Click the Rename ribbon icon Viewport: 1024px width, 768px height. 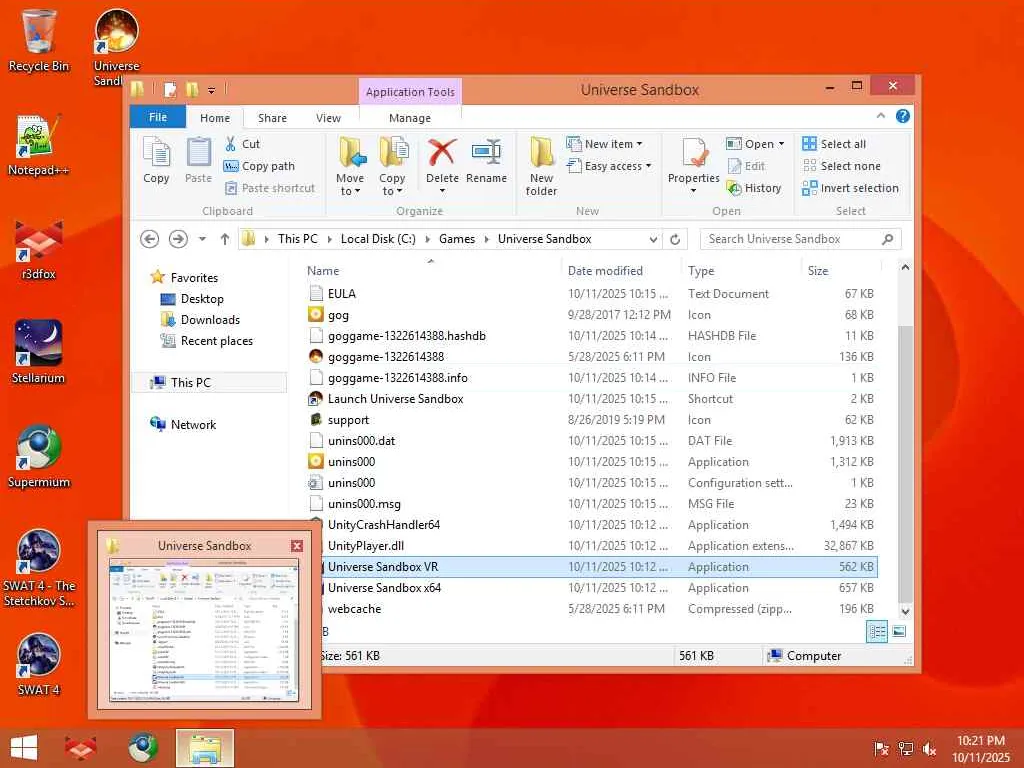[486, 152]
